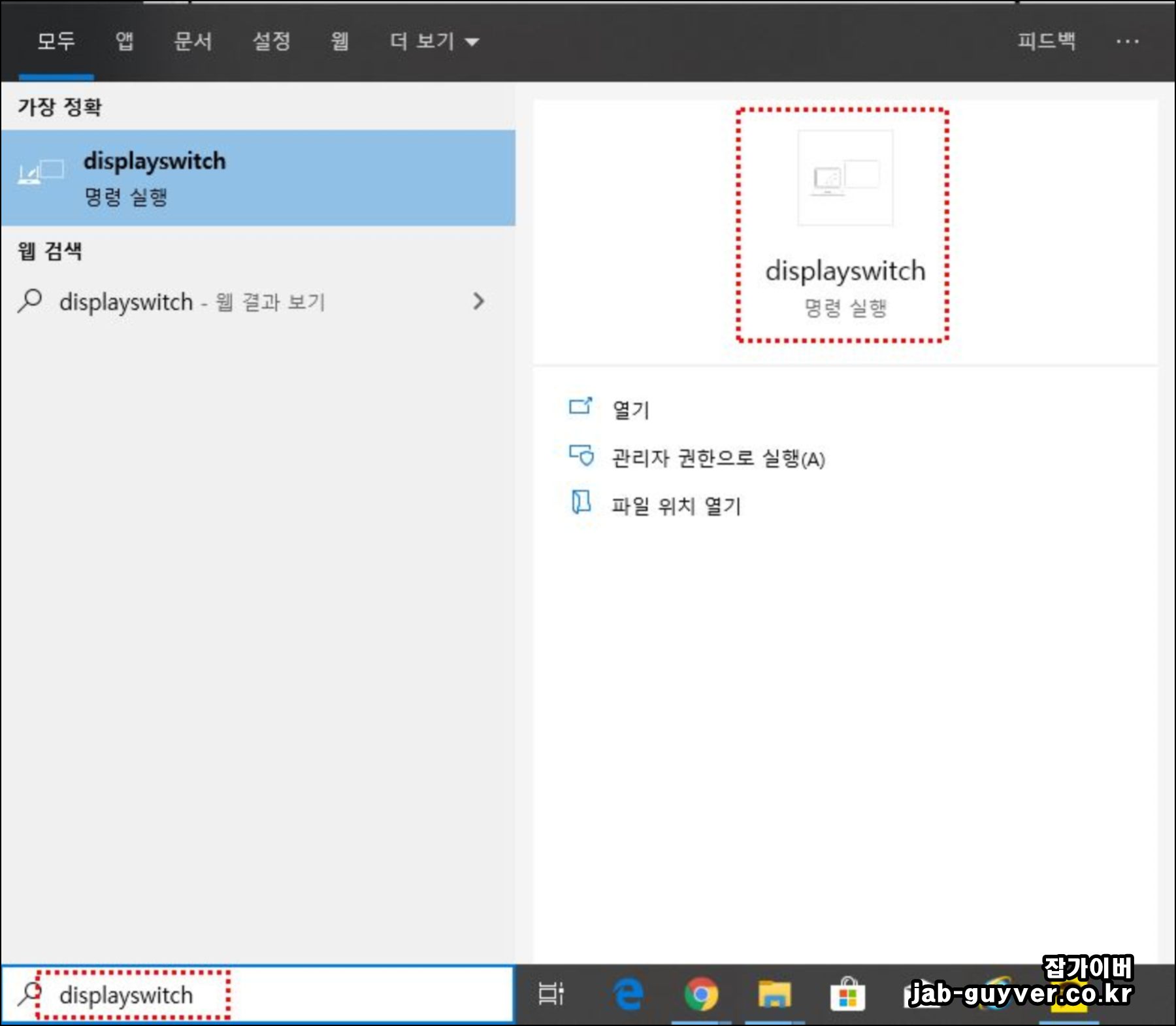Screen dimensions: 1176x1026
Task: Click the 피드백 button
Action: [1046, 41]
